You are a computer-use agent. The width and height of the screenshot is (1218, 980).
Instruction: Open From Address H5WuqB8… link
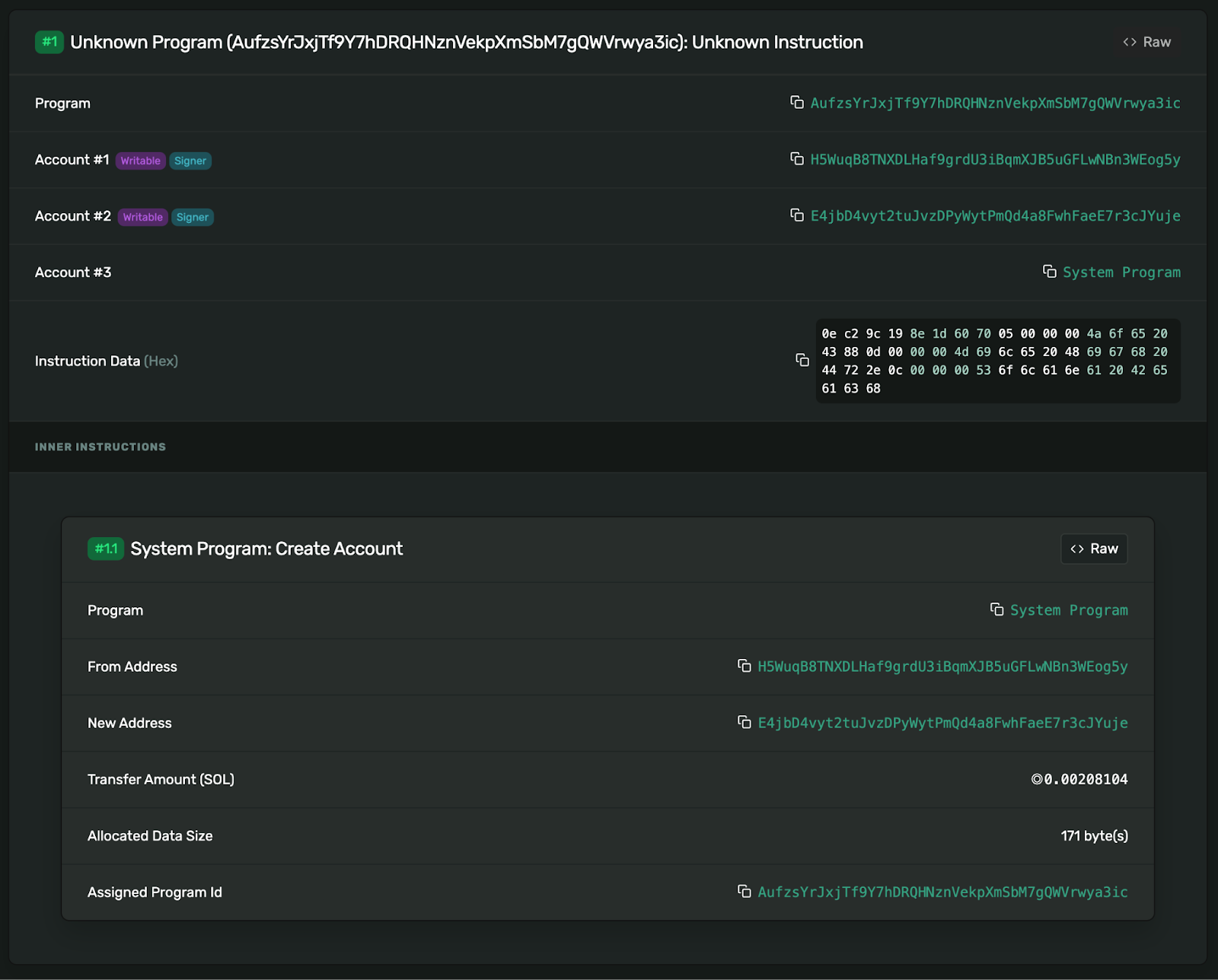click(x=942, y=667)
